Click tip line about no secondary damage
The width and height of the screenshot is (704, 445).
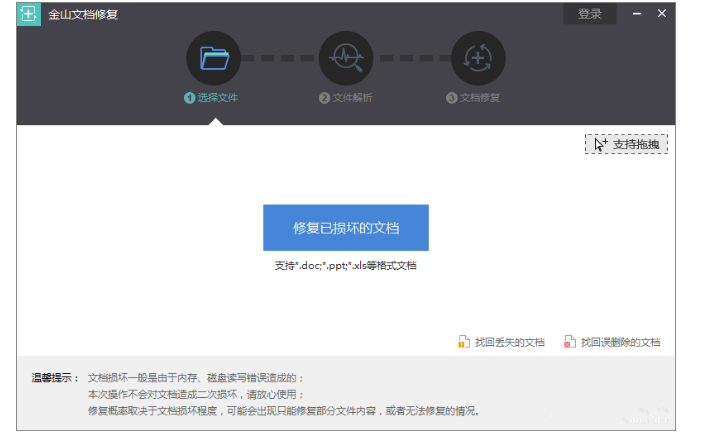(x=196, y=394)
